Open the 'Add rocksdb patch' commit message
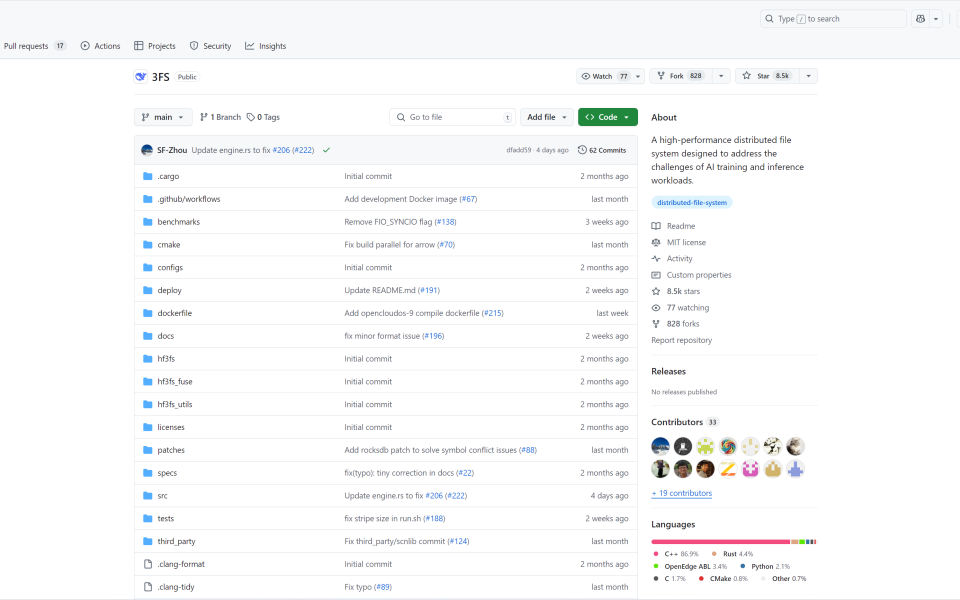 pyautogui.click(x=430, y=450)
